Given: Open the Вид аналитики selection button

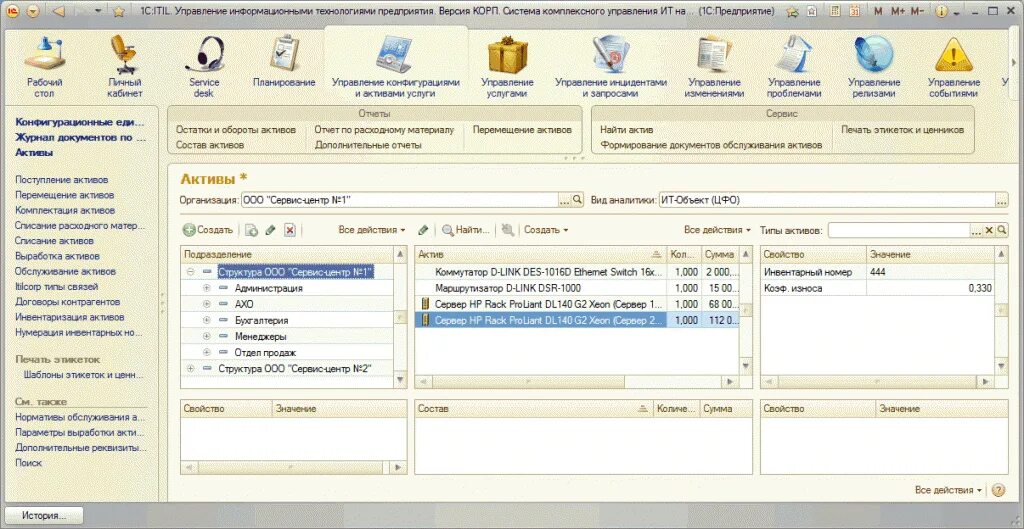Looking at the screenshot, I should [x=1001, y=200].
